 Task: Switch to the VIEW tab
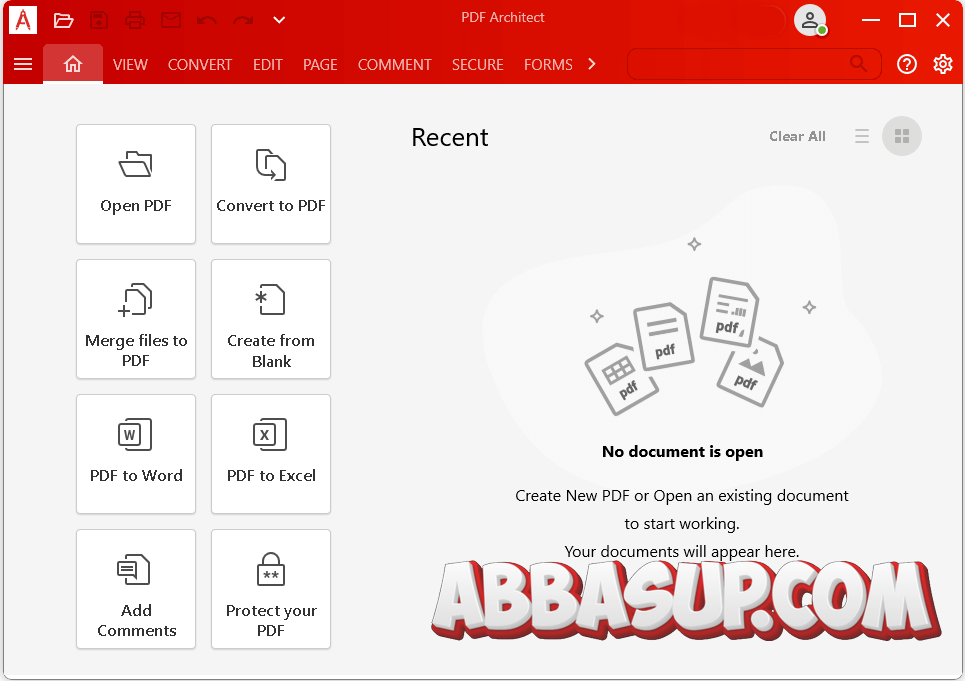coord(130,65)
